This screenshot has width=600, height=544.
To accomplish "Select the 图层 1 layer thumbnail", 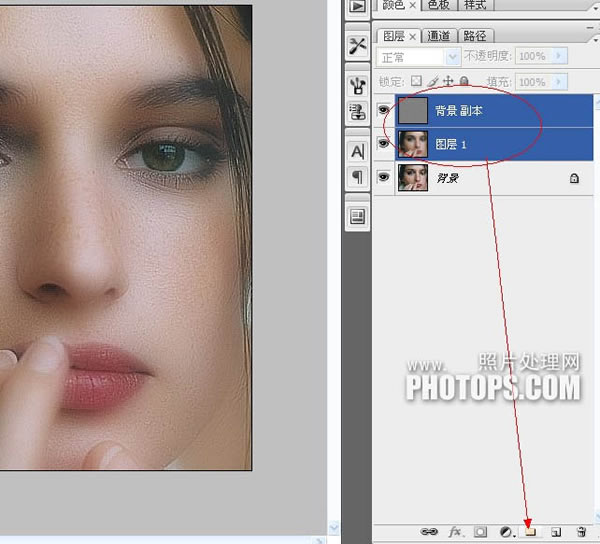I will tap(413, 144).
